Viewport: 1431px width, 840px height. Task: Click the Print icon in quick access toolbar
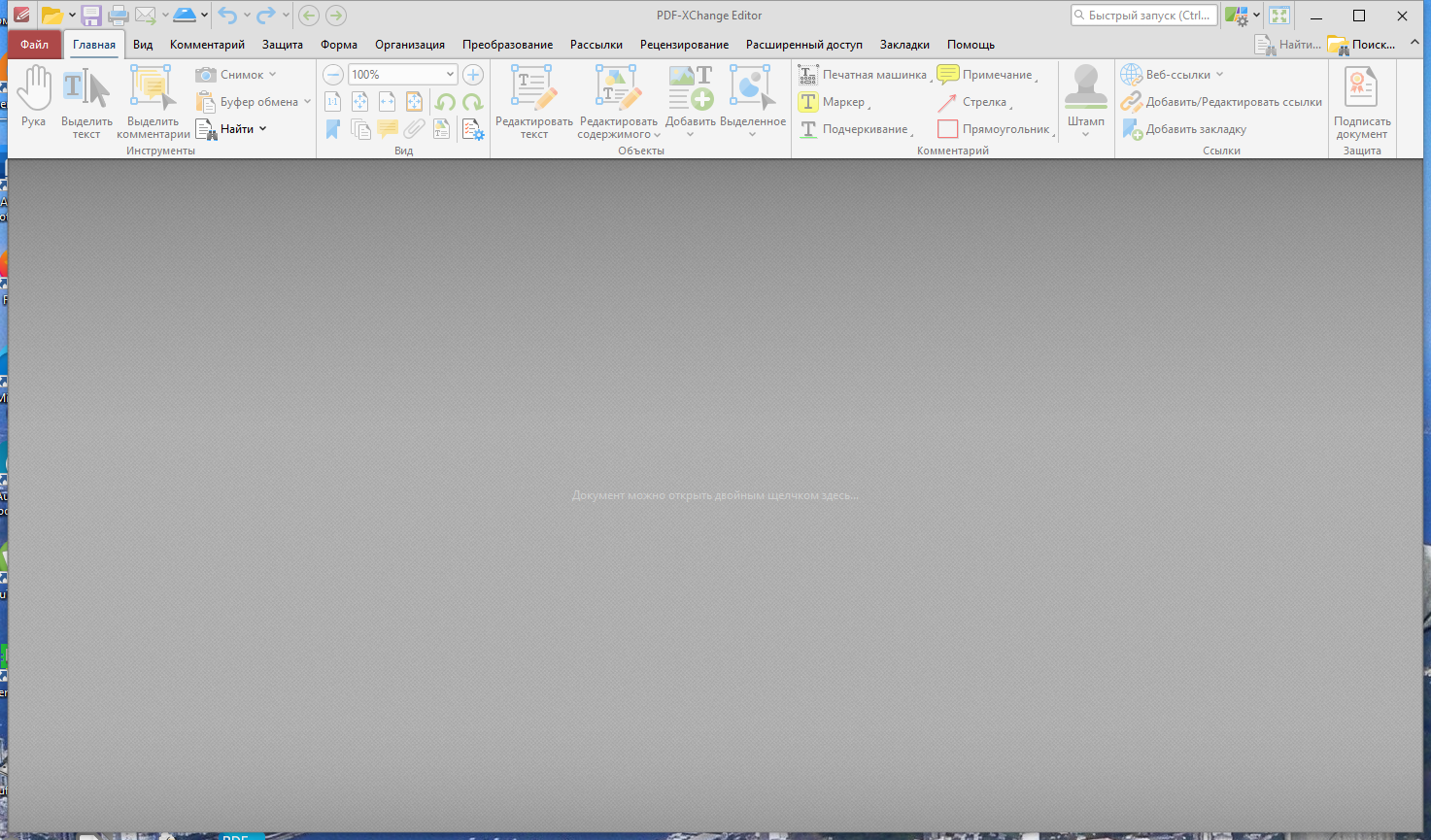tap(119, 16)
